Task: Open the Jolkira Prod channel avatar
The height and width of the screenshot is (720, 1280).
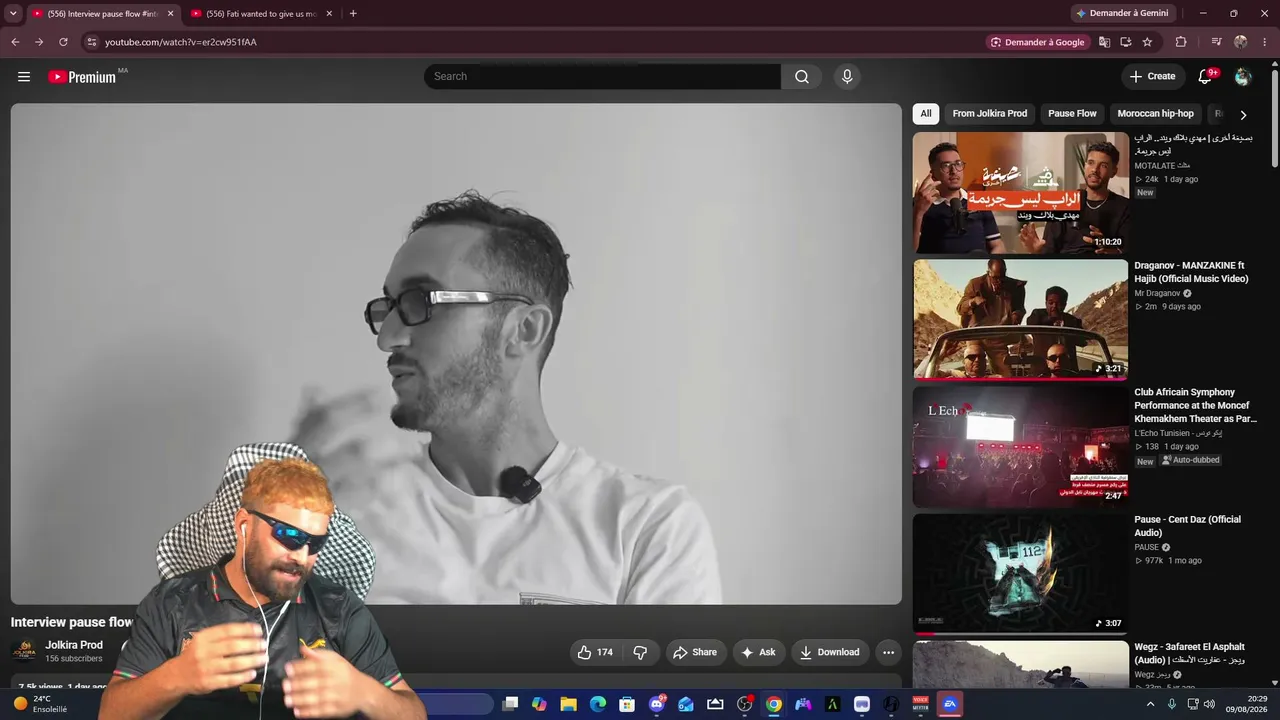Action: pos(24,652)
